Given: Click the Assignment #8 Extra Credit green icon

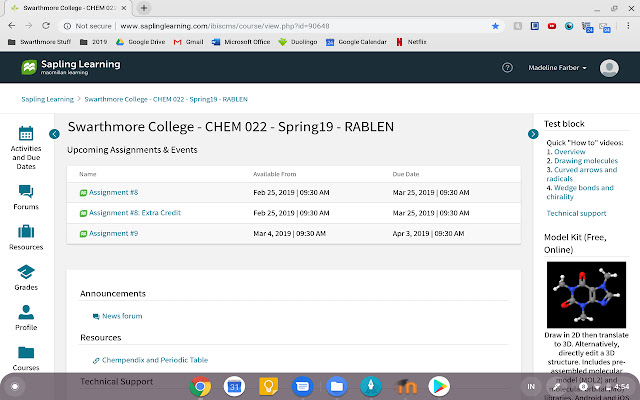Looking at the screenshot, I should [83, 213].
